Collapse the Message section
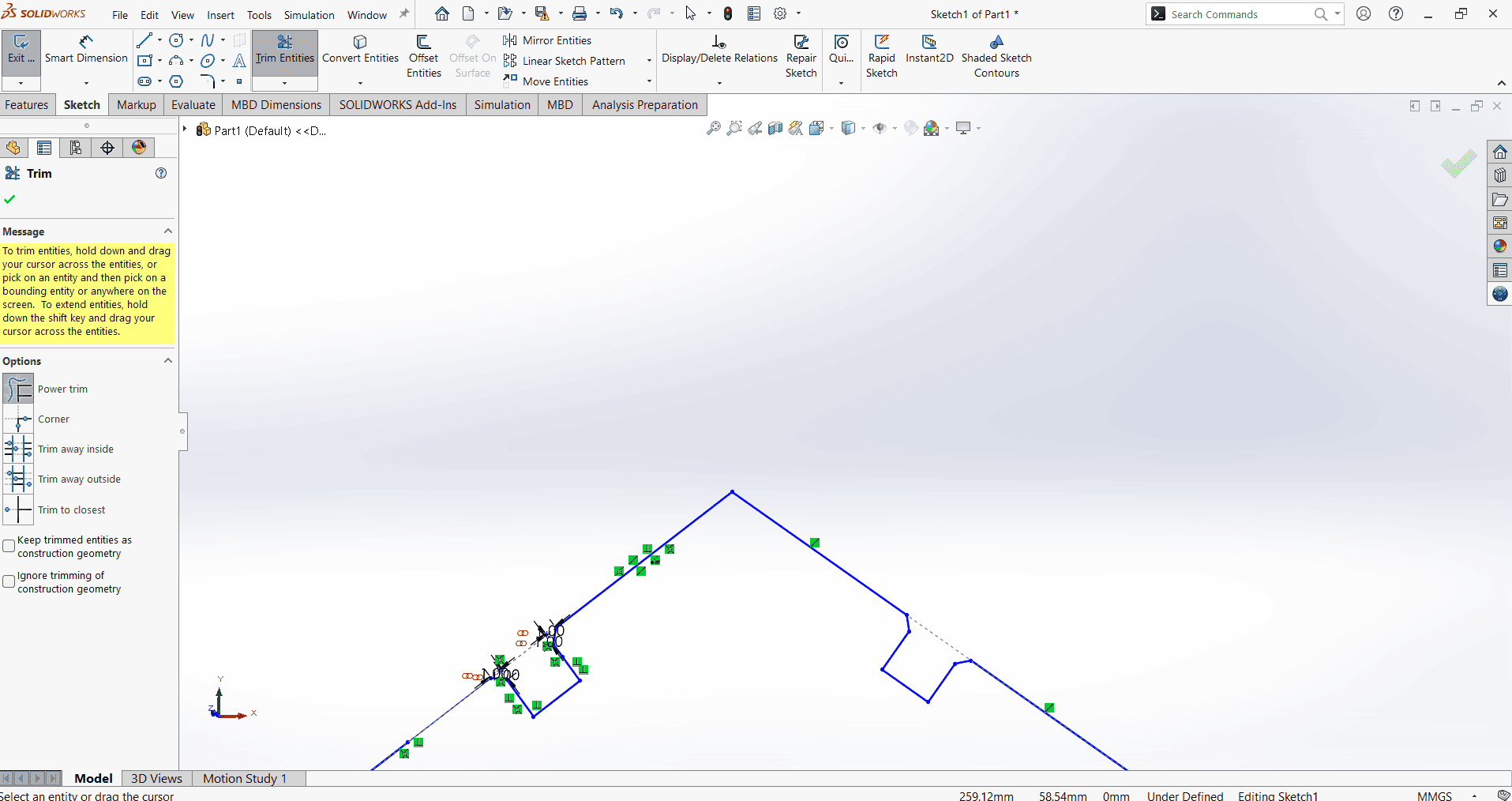1512x801 pixels. (x=167, y=231)
